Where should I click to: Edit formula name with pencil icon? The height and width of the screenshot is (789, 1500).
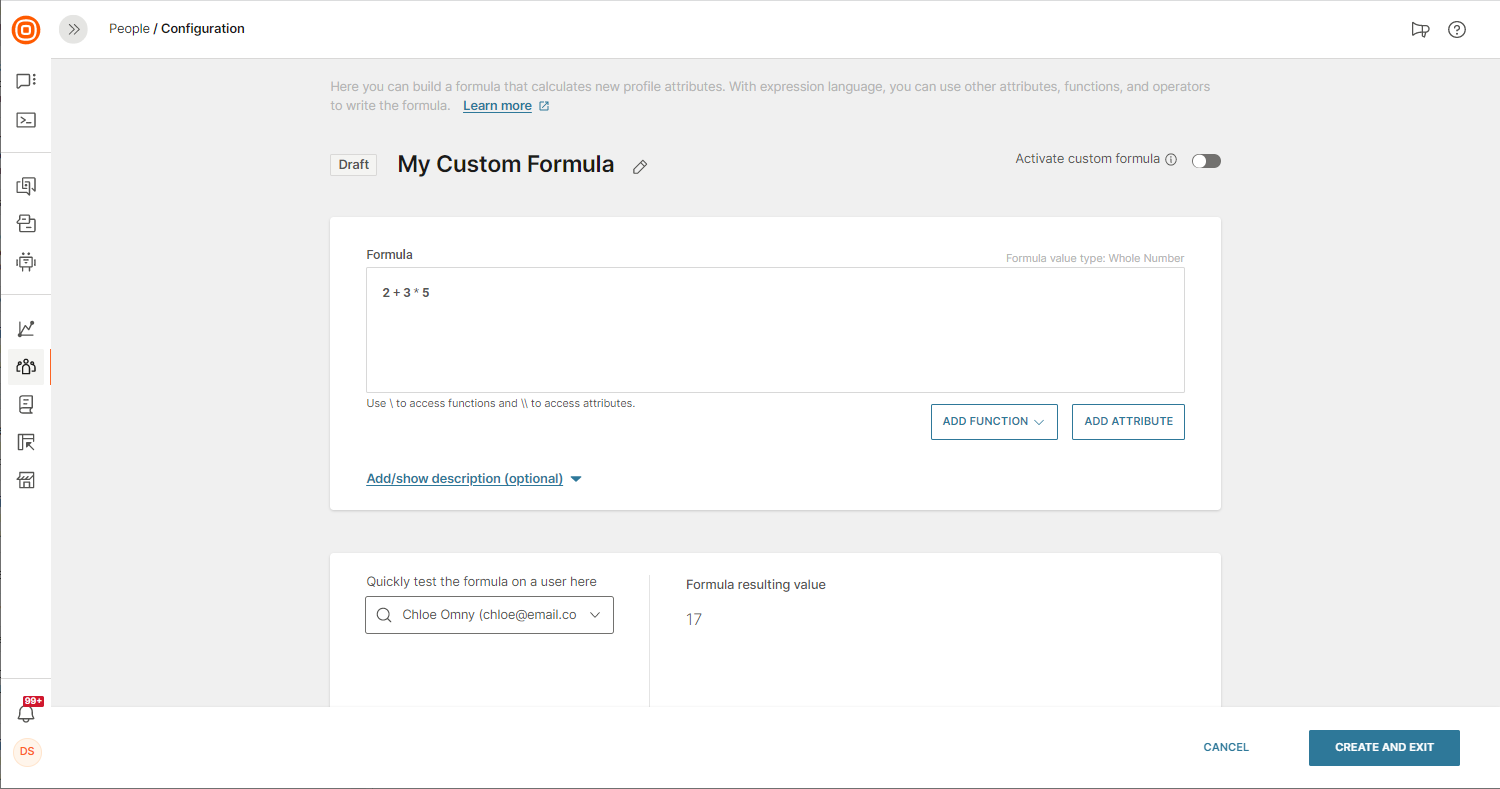tap(640, 167)
